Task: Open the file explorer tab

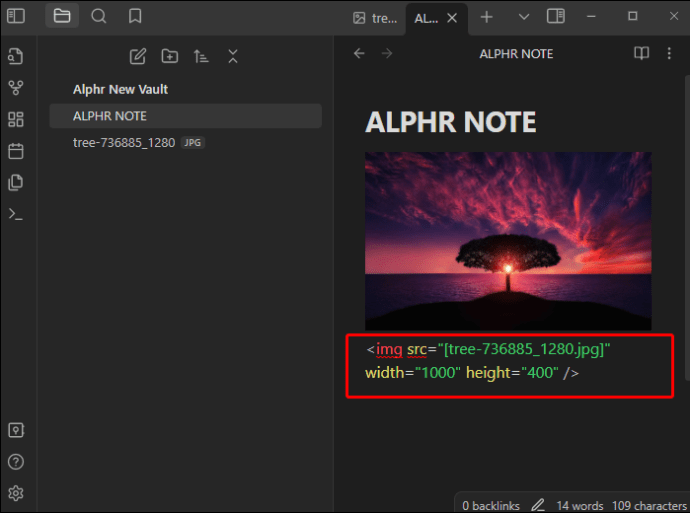Action: click(x=62, y=16)
